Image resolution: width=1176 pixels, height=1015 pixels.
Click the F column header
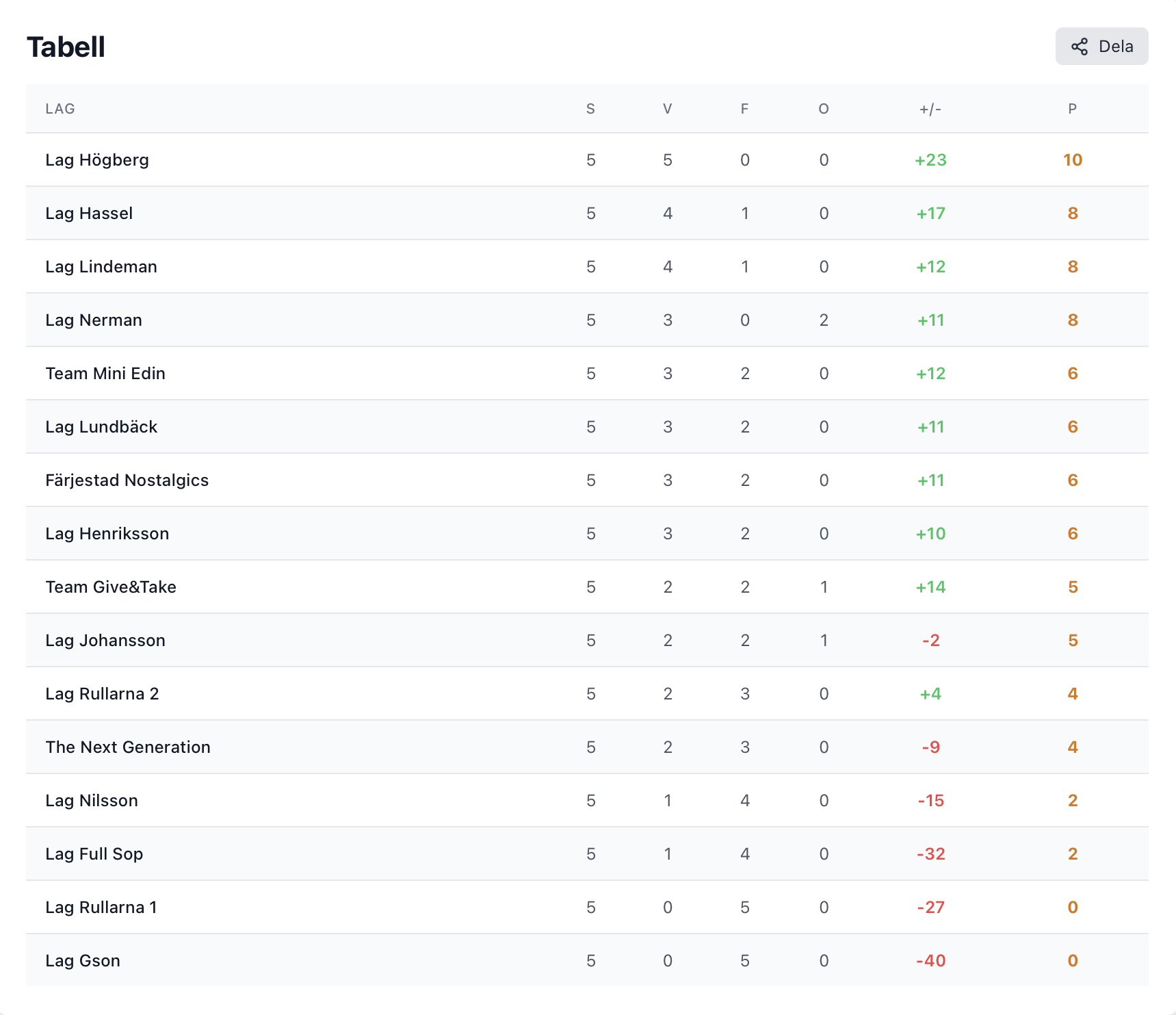745,109
